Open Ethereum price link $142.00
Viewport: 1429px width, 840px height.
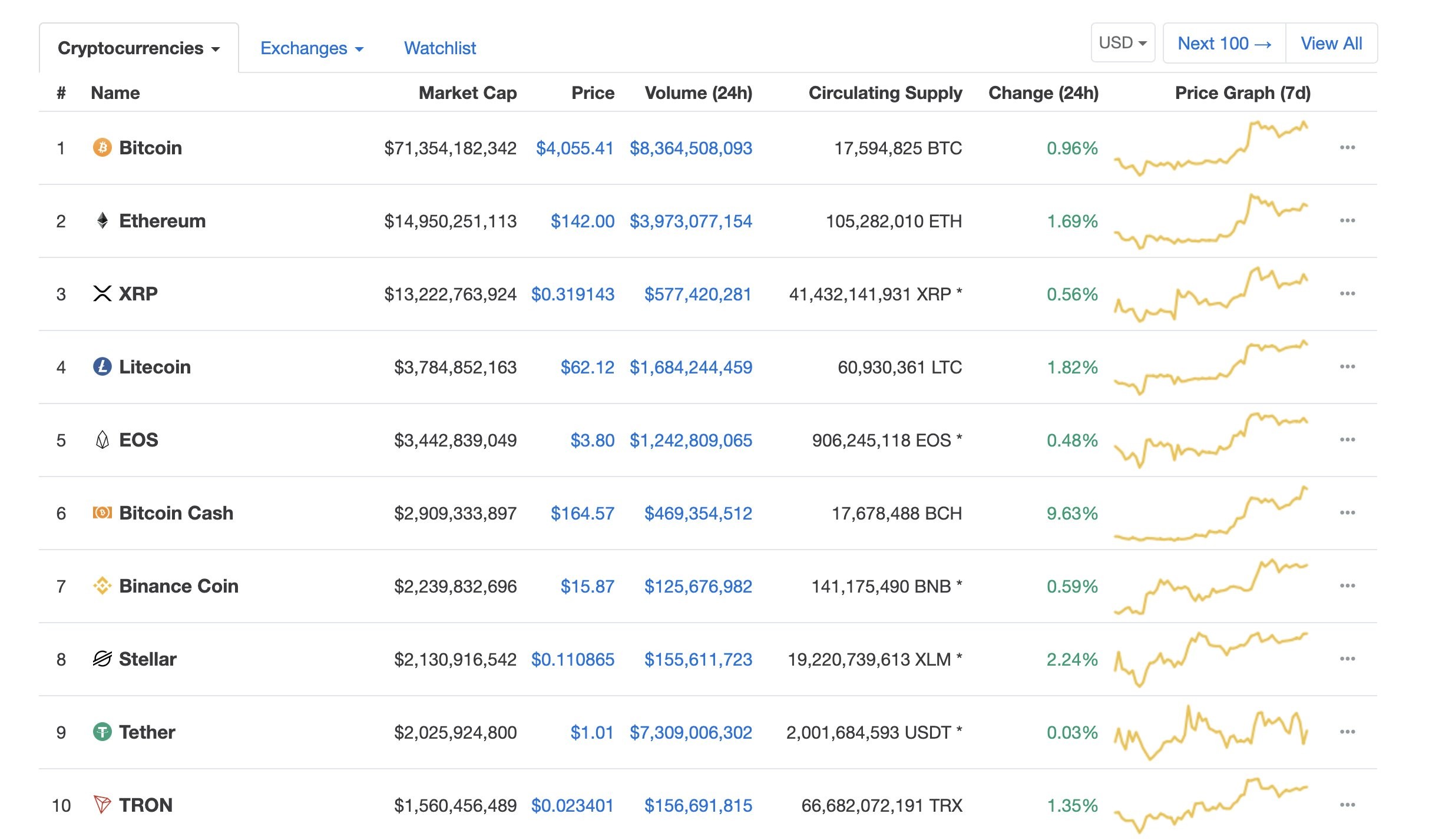pyautogui.click(x=582, y=221)
